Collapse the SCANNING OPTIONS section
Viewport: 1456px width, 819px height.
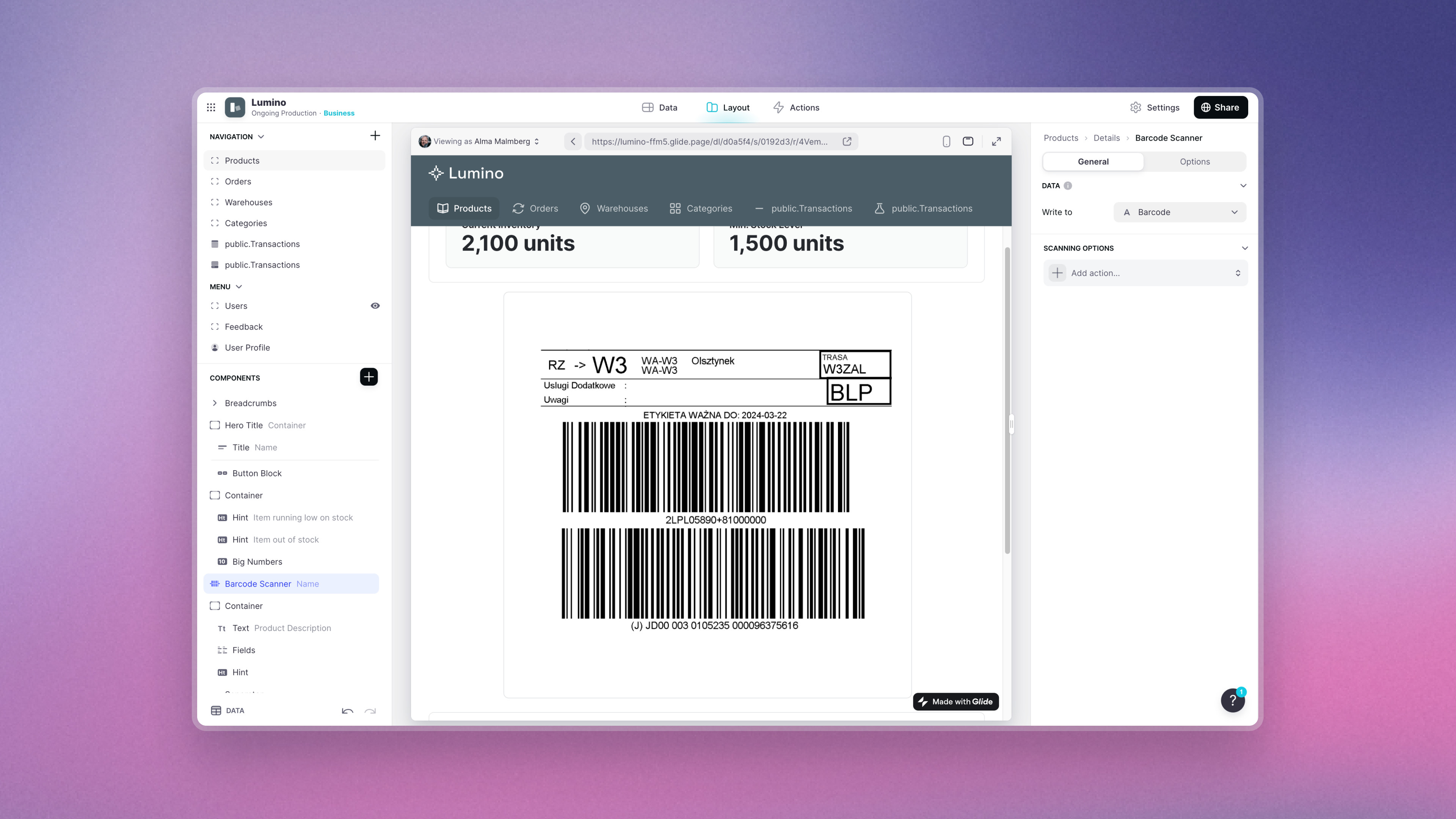click(x=1244, y=248)
